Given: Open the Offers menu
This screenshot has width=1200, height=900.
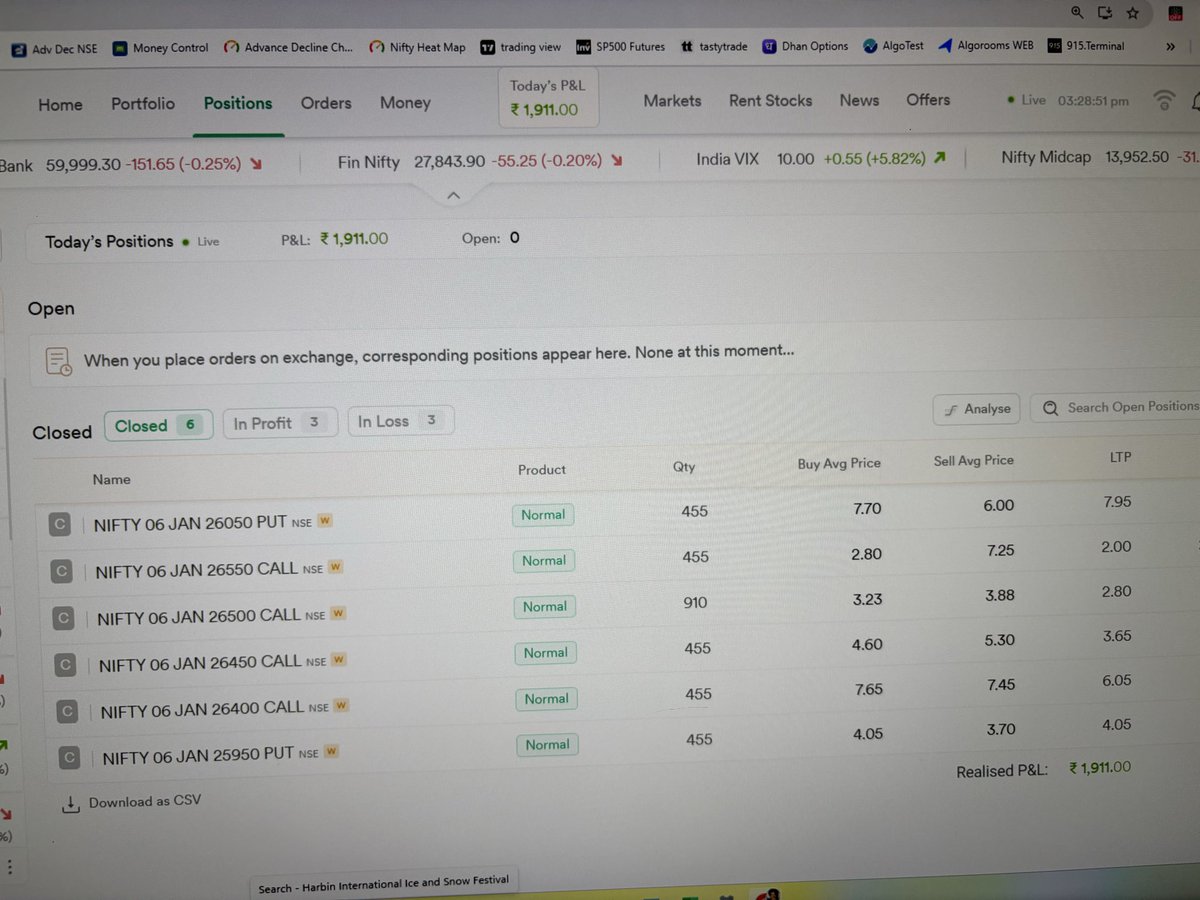Looking at the screenshot, I should [928, 100].
